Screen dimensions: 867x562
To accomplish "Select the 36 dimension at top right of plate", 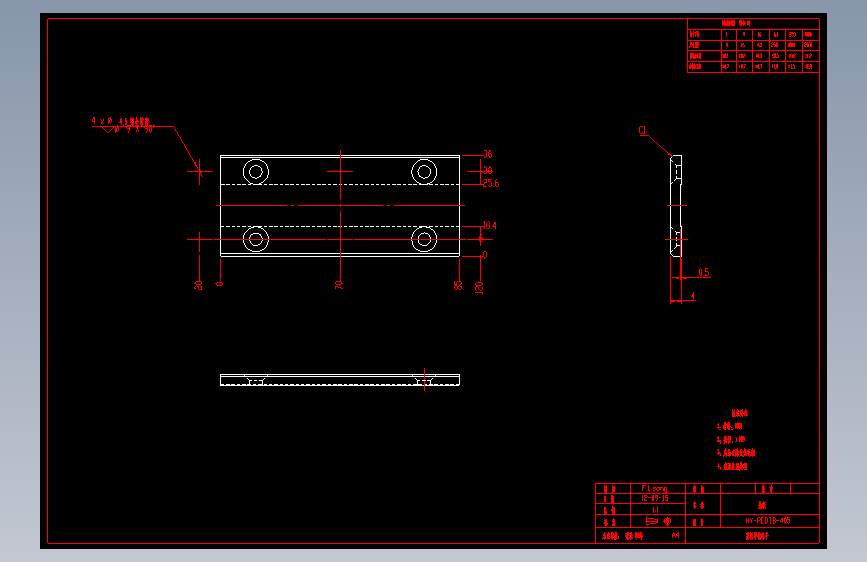I will [x=488, y=154].
